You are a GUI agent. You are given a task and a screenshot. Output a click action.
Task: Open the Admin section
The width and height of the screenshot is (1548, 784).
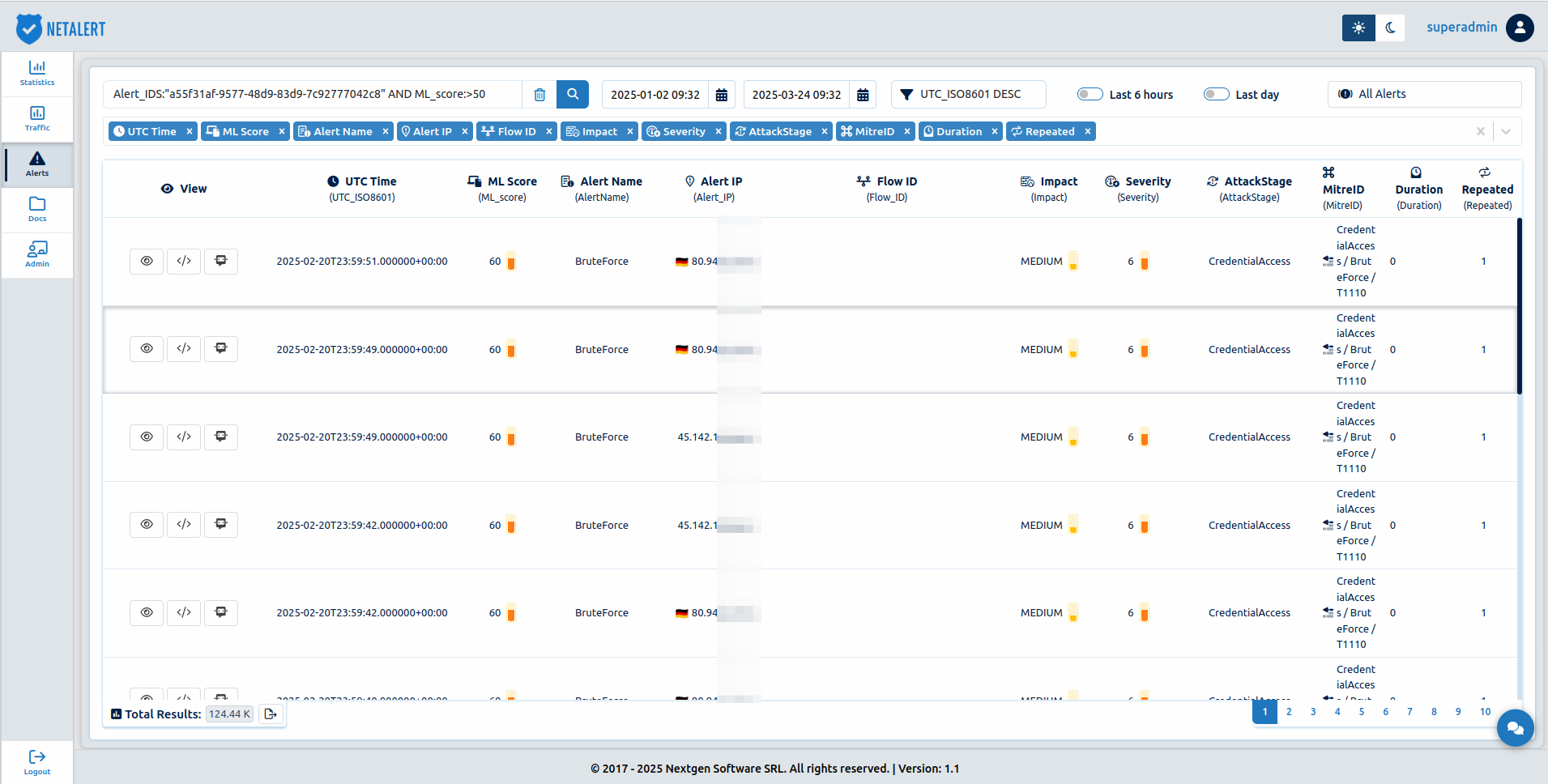point(37,255)
